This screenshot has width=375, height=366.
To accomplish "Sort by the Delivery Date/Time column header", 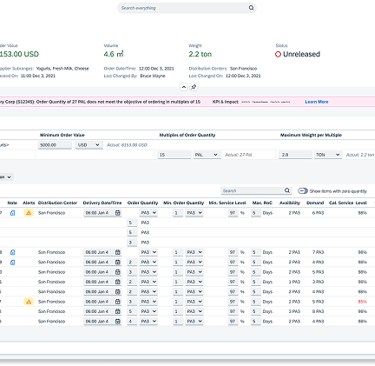I will 102,203.
